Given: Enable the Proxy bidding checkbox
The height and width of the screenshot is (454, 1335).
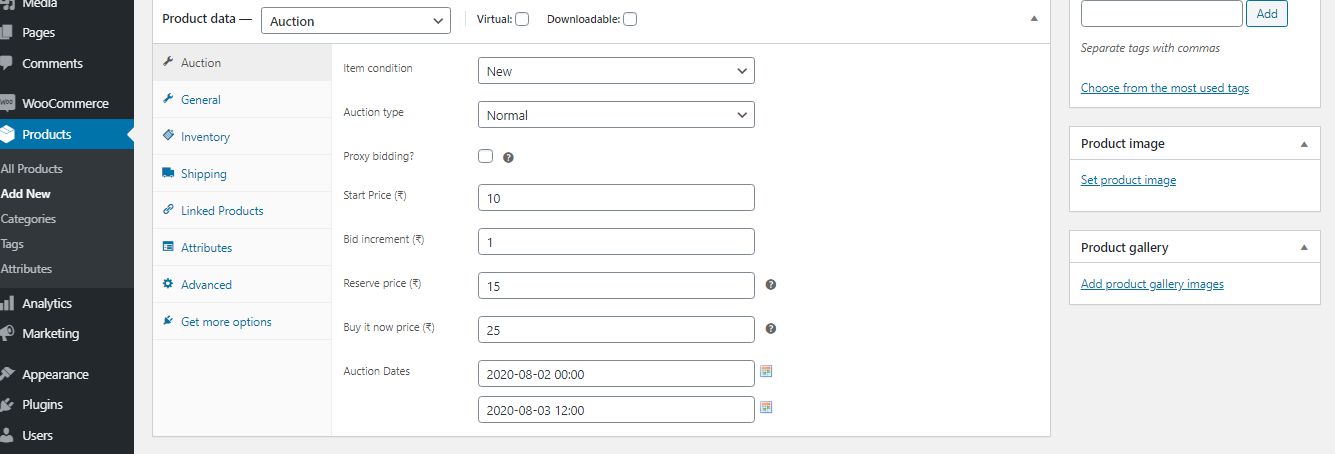Looking at the screenshot, I should click(x=486, y=156).
